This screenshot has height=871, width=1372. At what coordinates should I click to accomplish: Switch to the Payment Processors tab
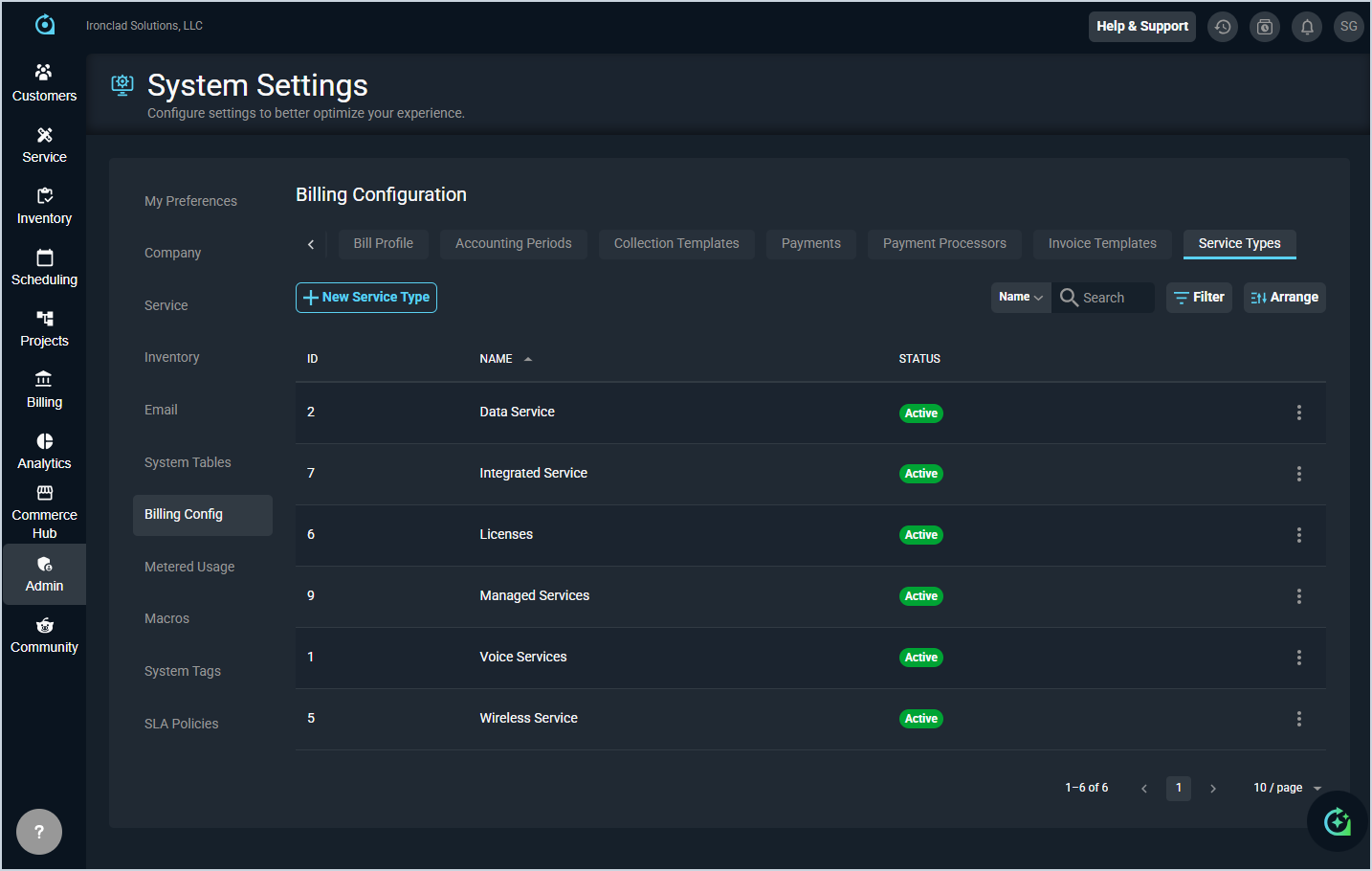[x=943, y=244]
